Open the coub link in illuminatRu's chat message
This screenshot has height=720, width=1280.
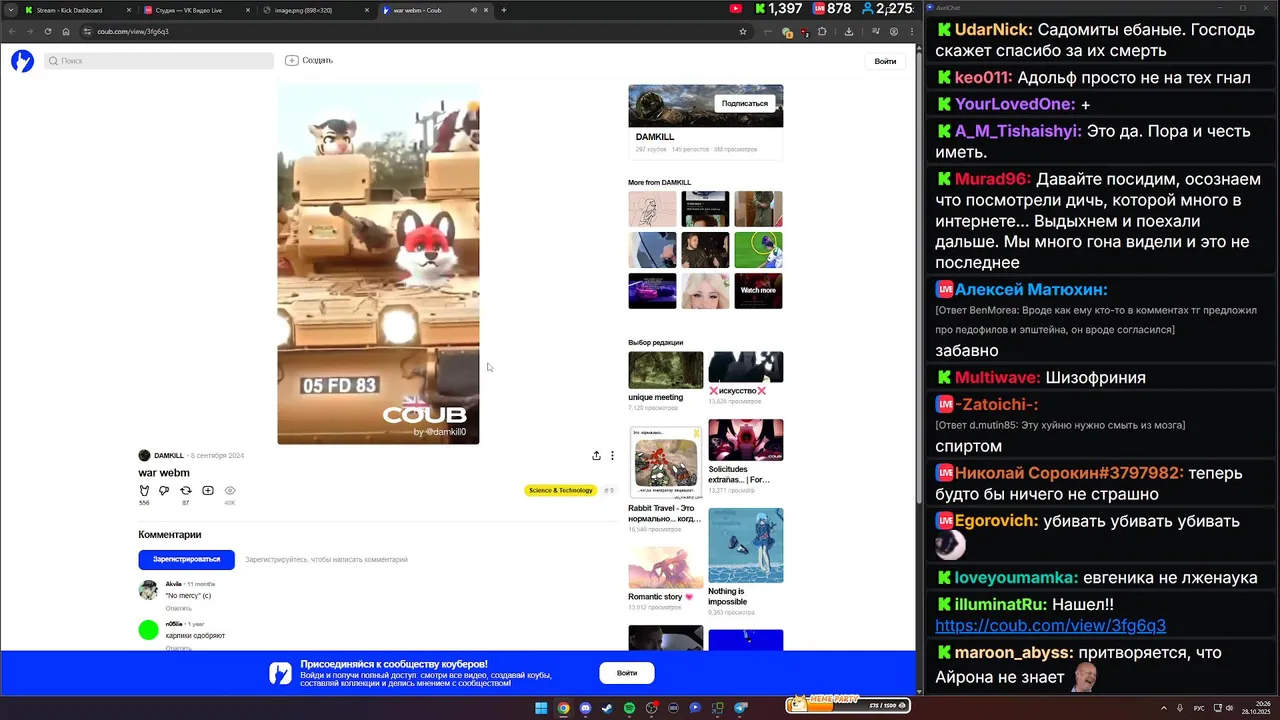pos(1050,626)
